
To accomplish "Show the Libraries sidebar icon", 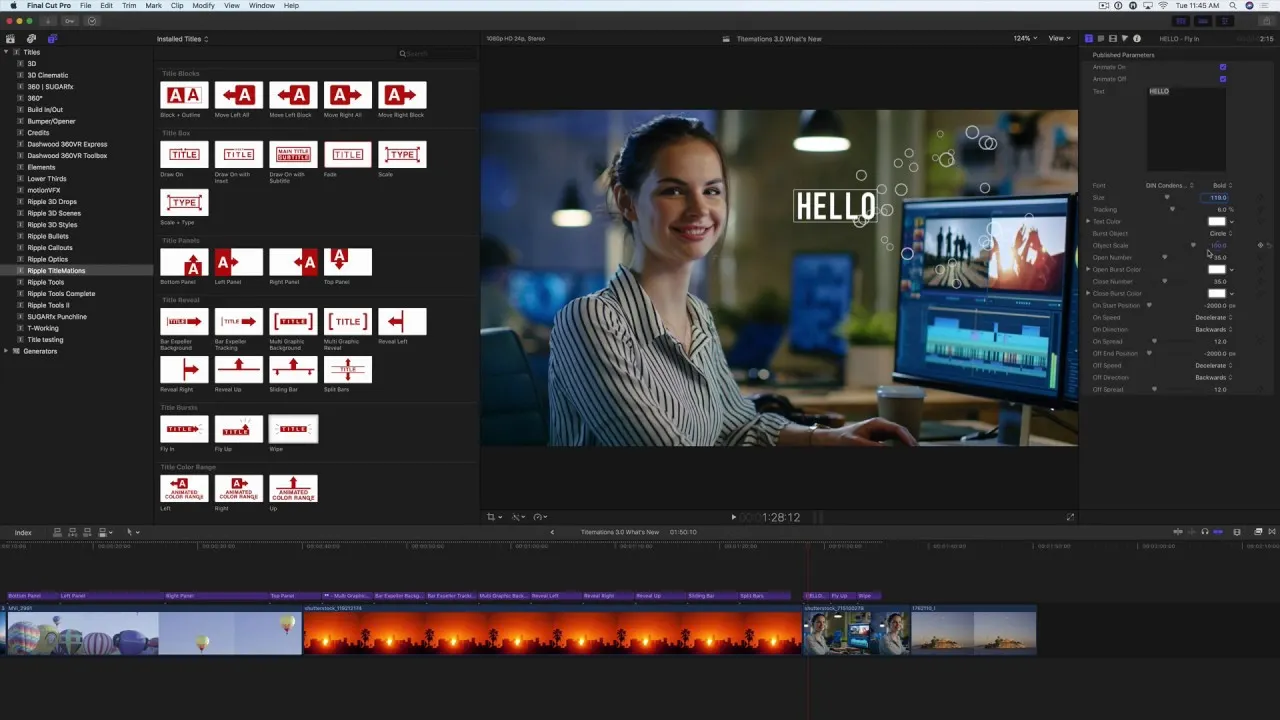I will tap(11, 39).
